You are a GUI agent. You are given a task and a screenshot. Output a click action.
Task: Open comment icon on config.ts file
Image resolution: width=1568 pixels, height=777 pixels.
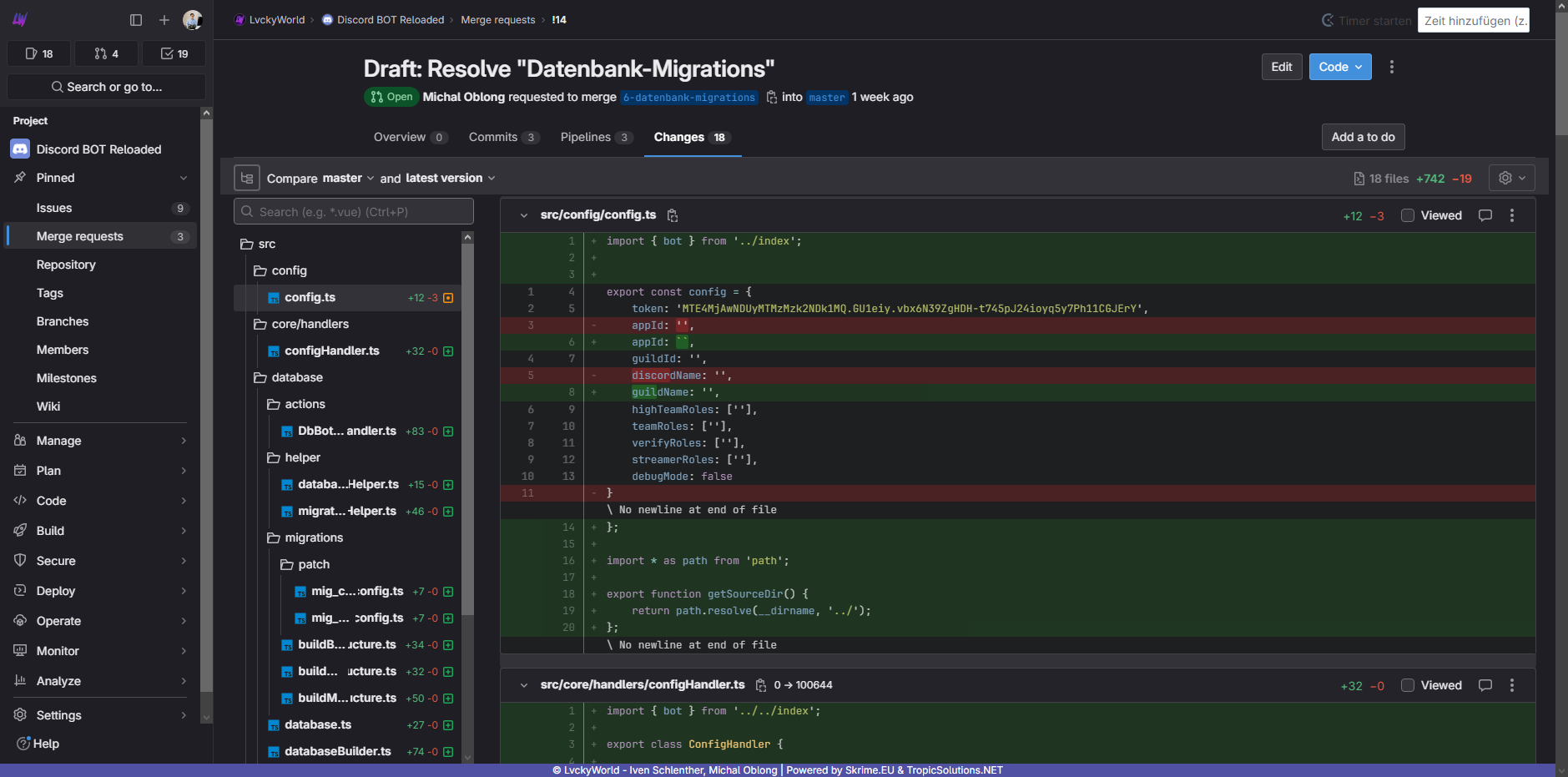pos(1485,215)
